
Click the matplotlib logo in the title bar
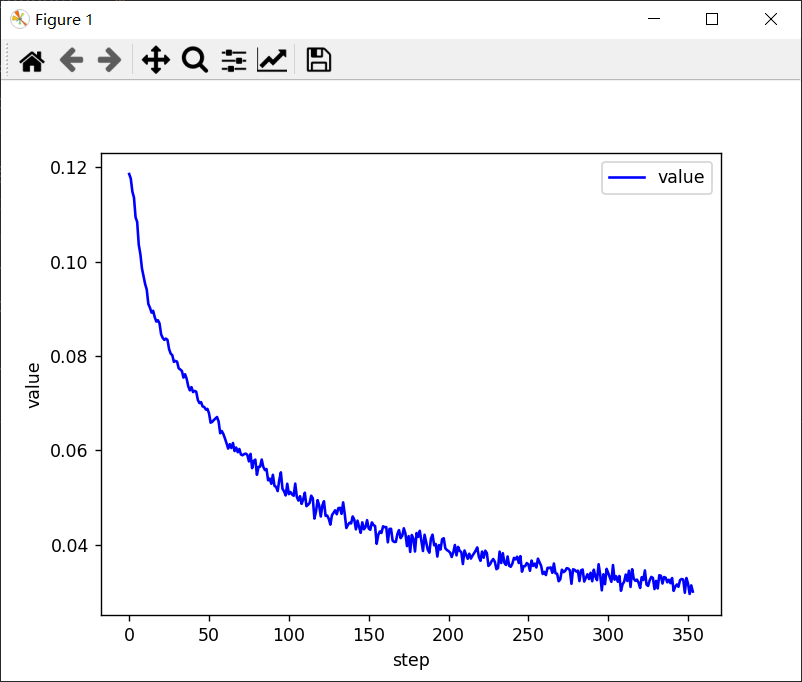click(x=18, y=18)
